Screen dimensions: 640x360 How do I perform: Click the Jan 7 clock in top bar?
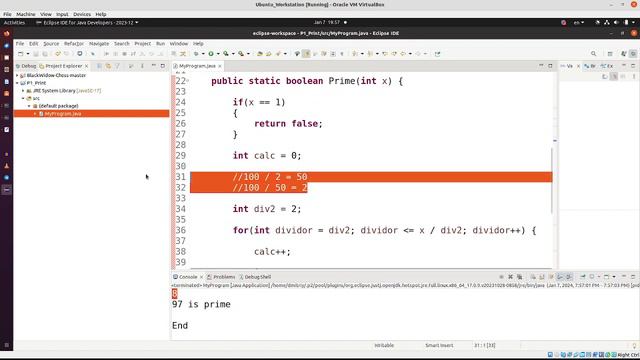[327, 22]
